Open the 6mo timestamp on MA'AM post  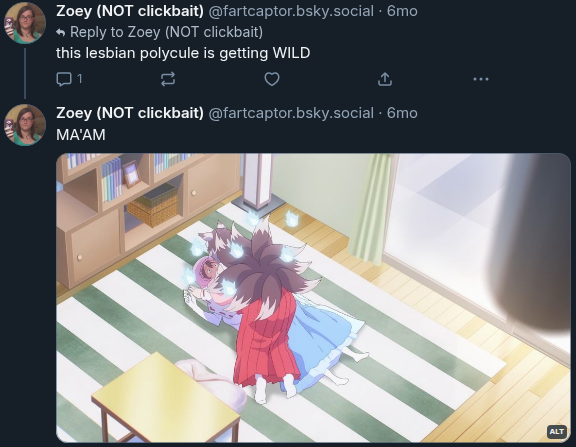[x=402, y=113]
